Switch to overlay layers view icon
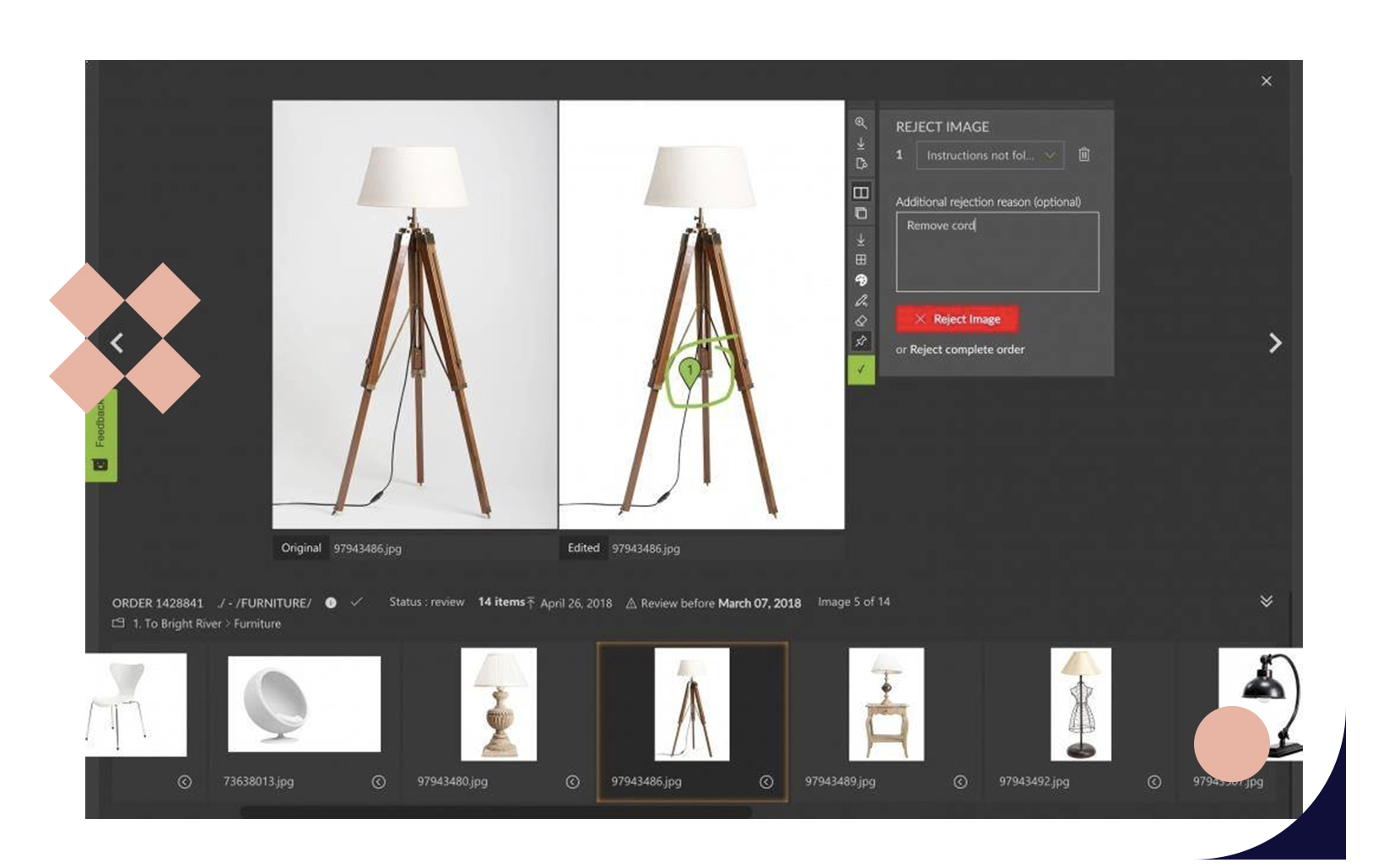1389x868 pixels. click(x=861, y=213)
